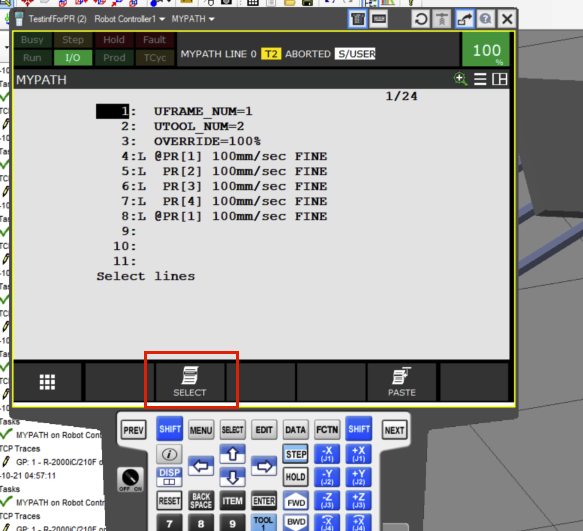
Task: Open the help question mark icon
Action: (486, 19)
